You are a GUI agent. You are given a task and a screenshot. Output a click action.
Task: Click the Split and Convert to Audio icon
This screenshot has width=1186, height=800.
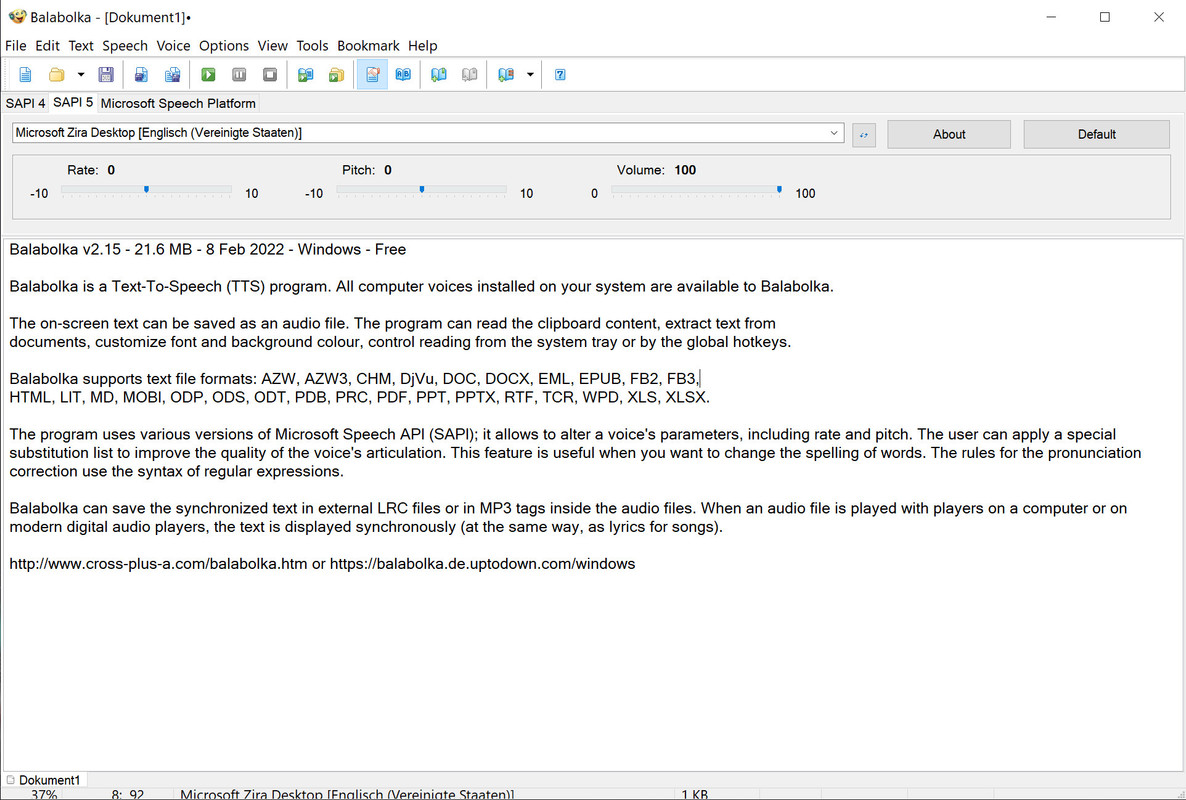172,74
